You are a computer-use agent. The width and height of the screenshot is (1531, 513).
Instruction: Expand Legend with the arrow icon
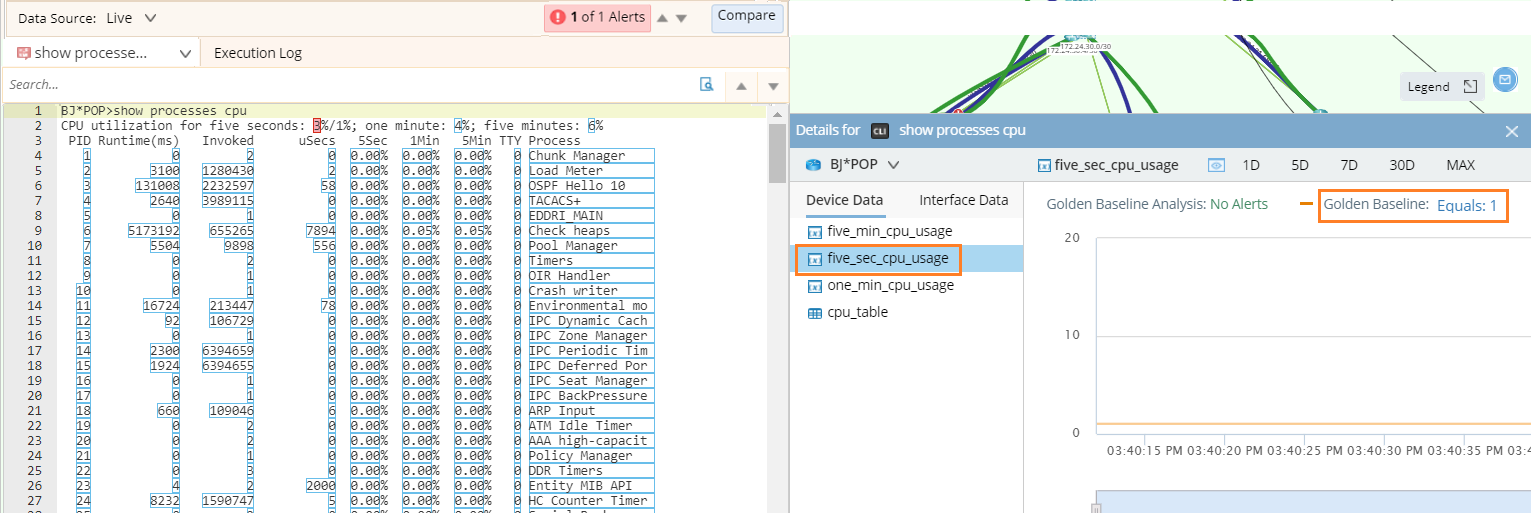[x=1470, y=87]
